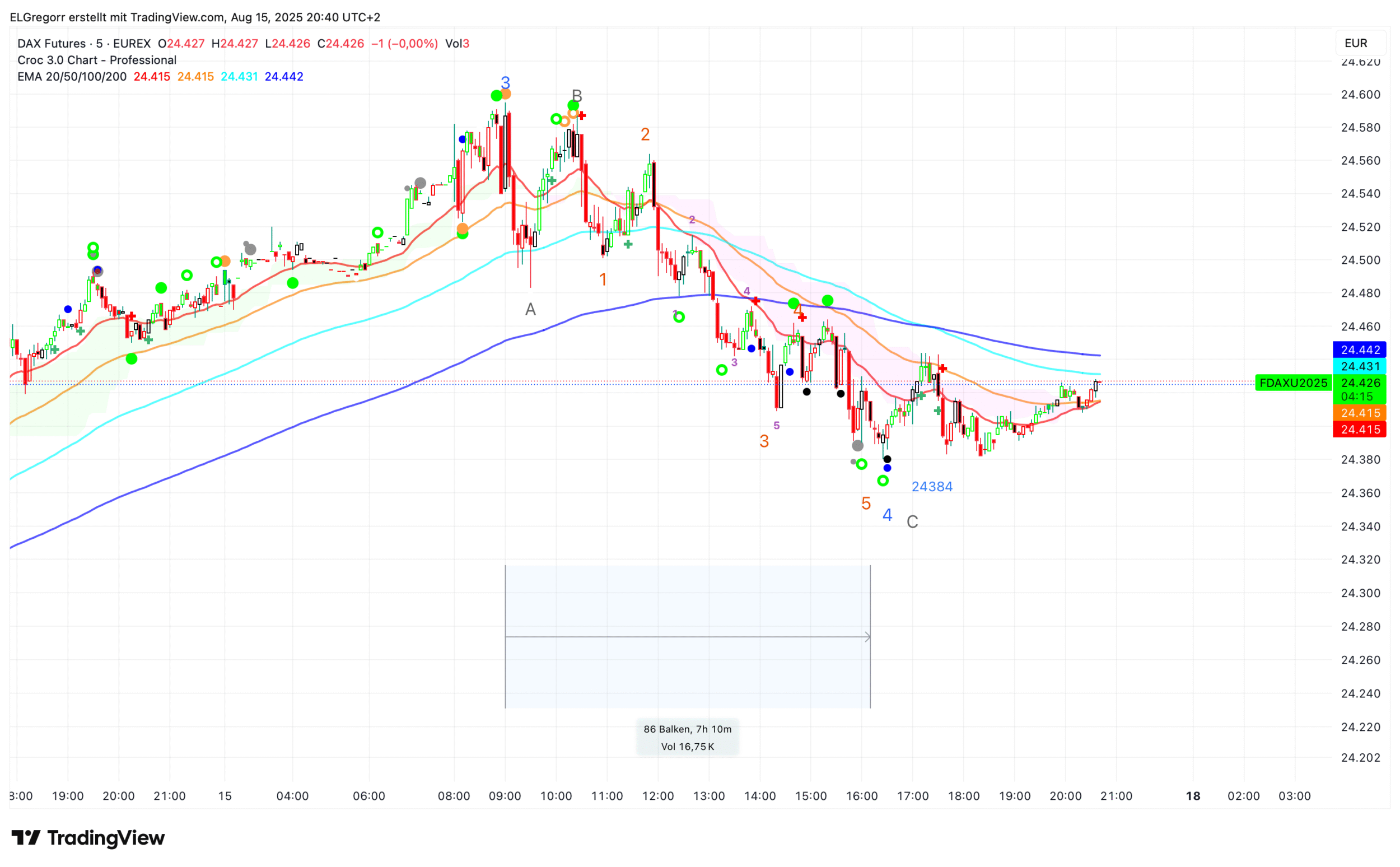Click the DAX Futures symbol title
1400x867 pixels.
point(83,44)
